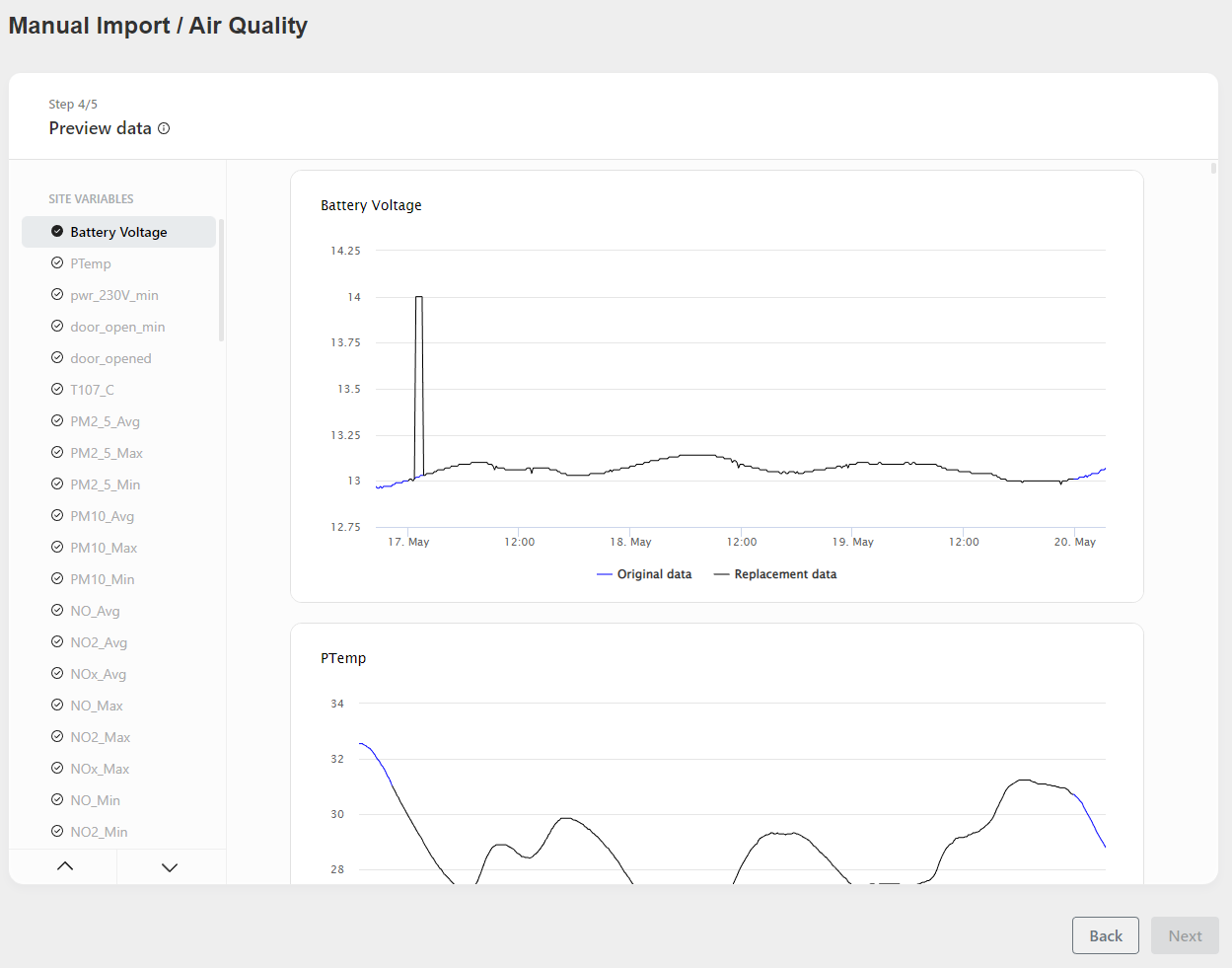Select NOx_Avg in the variables list
This screenshot has height=968, width=1232.
click(98, 674)
